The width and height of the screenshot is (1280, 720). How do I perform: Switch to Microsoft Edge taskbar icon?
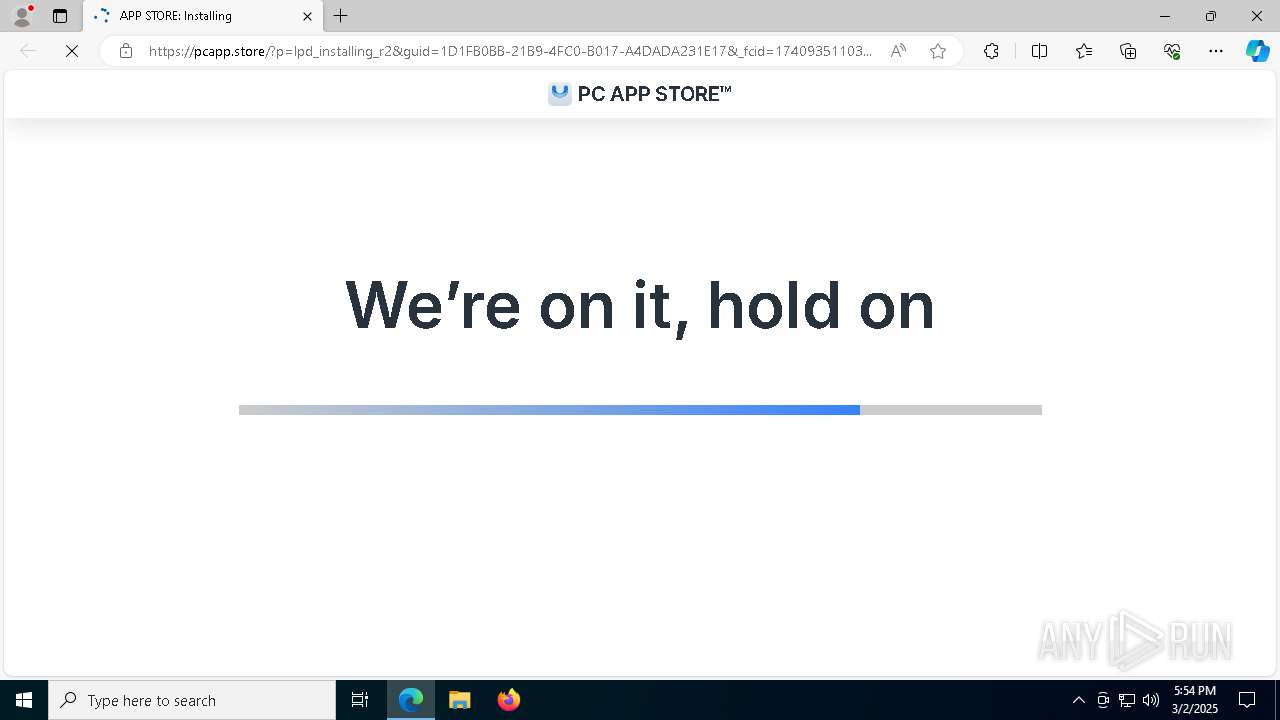411,700
